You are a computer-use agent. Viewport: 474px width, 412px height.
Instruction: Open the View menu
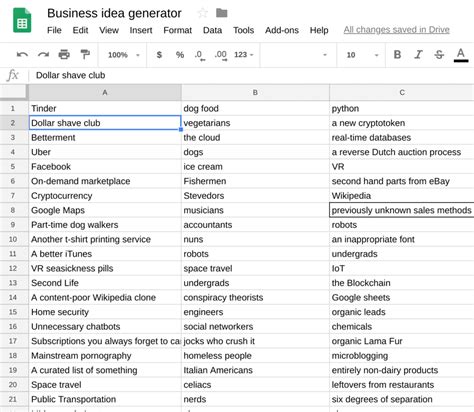pyautogui.click(x=109, y=30)
